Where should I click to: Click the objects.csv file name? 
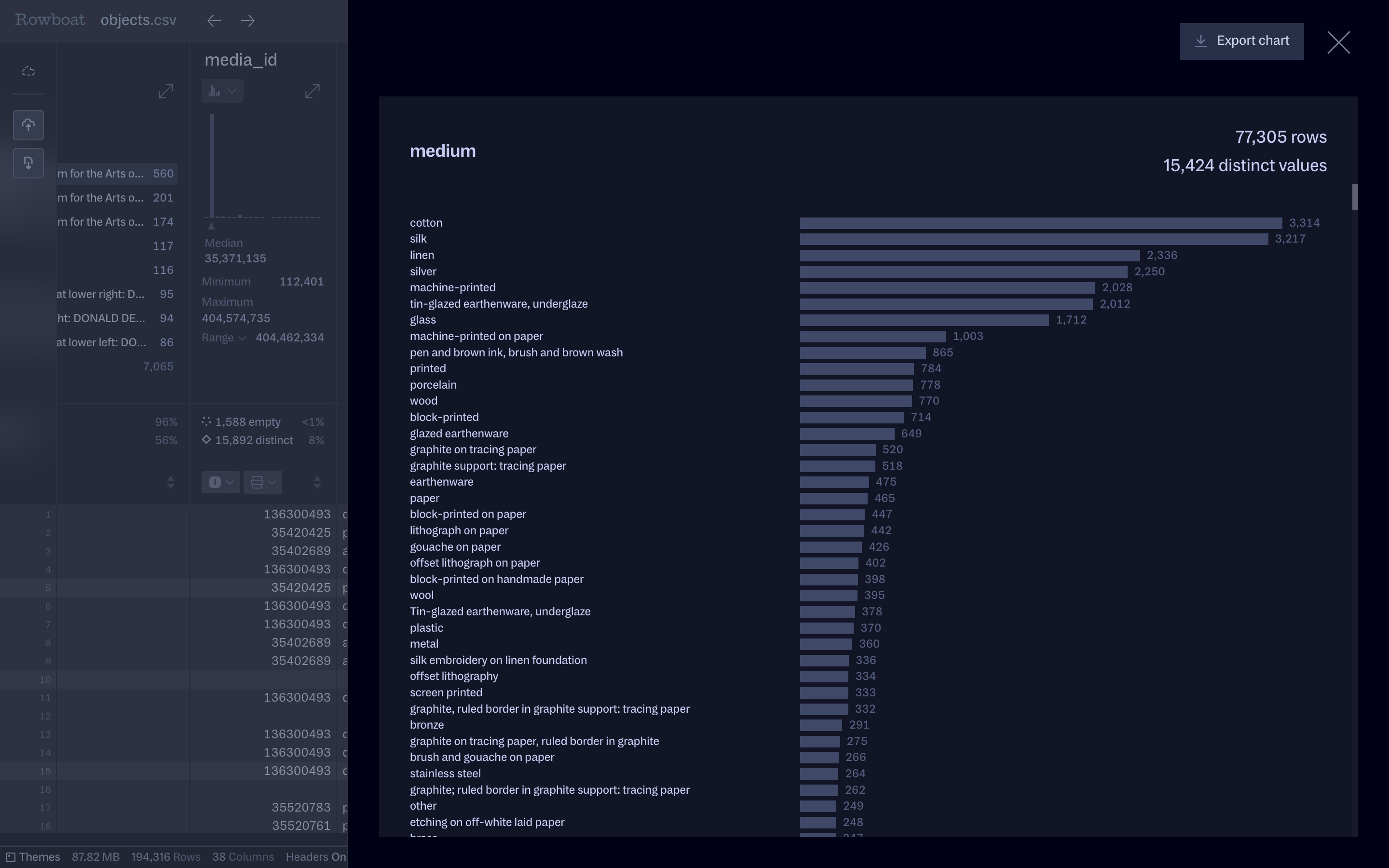[138, 20]
